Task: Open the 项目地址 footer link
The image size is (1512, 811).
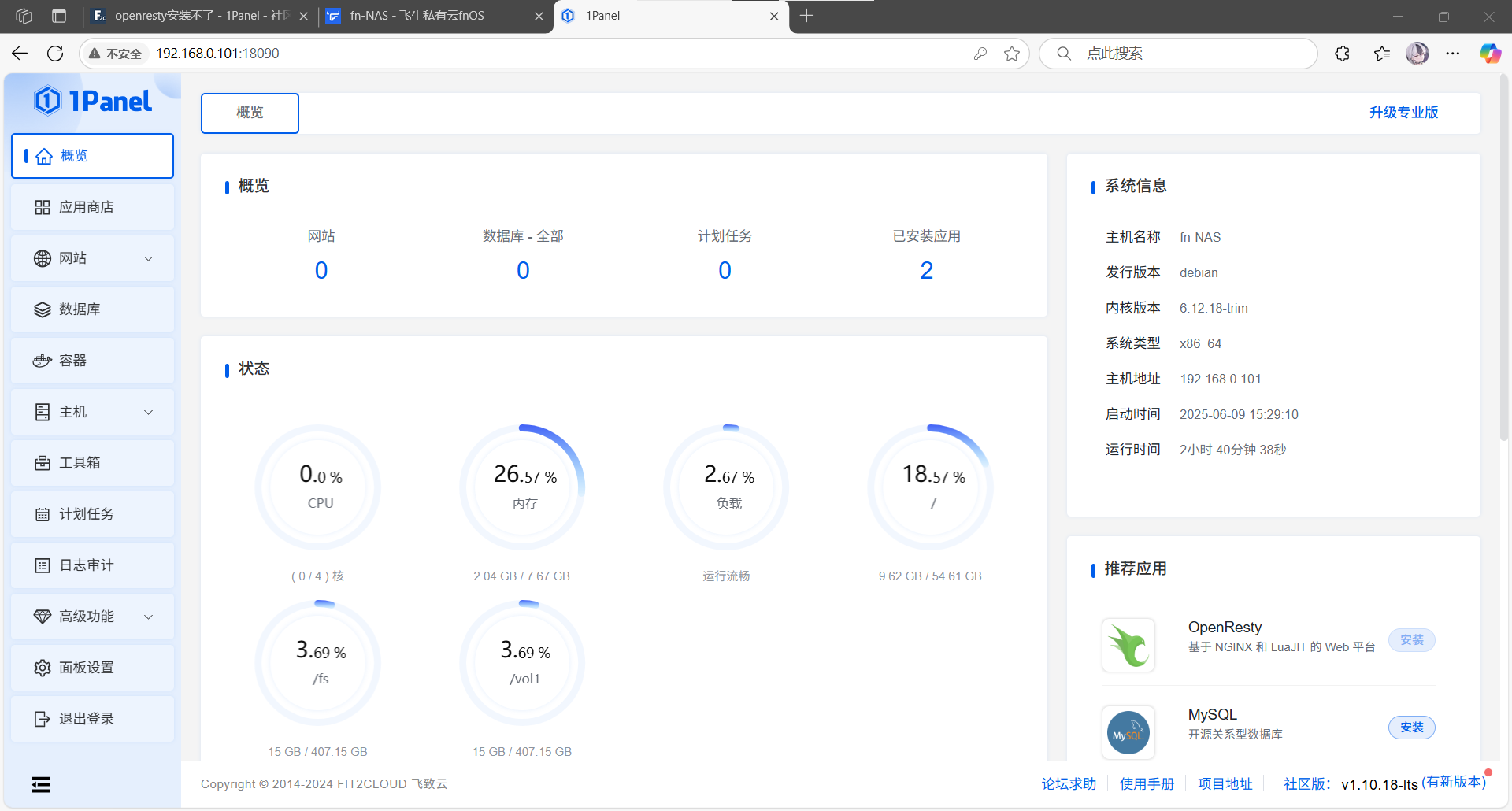Action: point(1225,784)
